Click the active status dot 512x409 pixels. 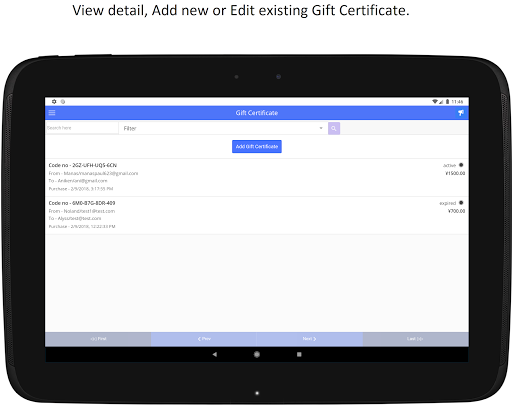(461, 165)
